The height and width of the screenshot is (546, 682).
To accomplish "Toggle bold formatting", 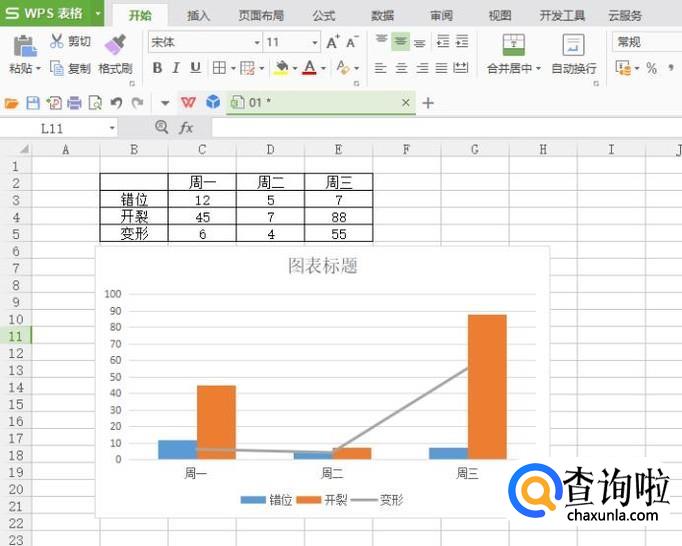I will pyautogui.click(x=157, y=68).
